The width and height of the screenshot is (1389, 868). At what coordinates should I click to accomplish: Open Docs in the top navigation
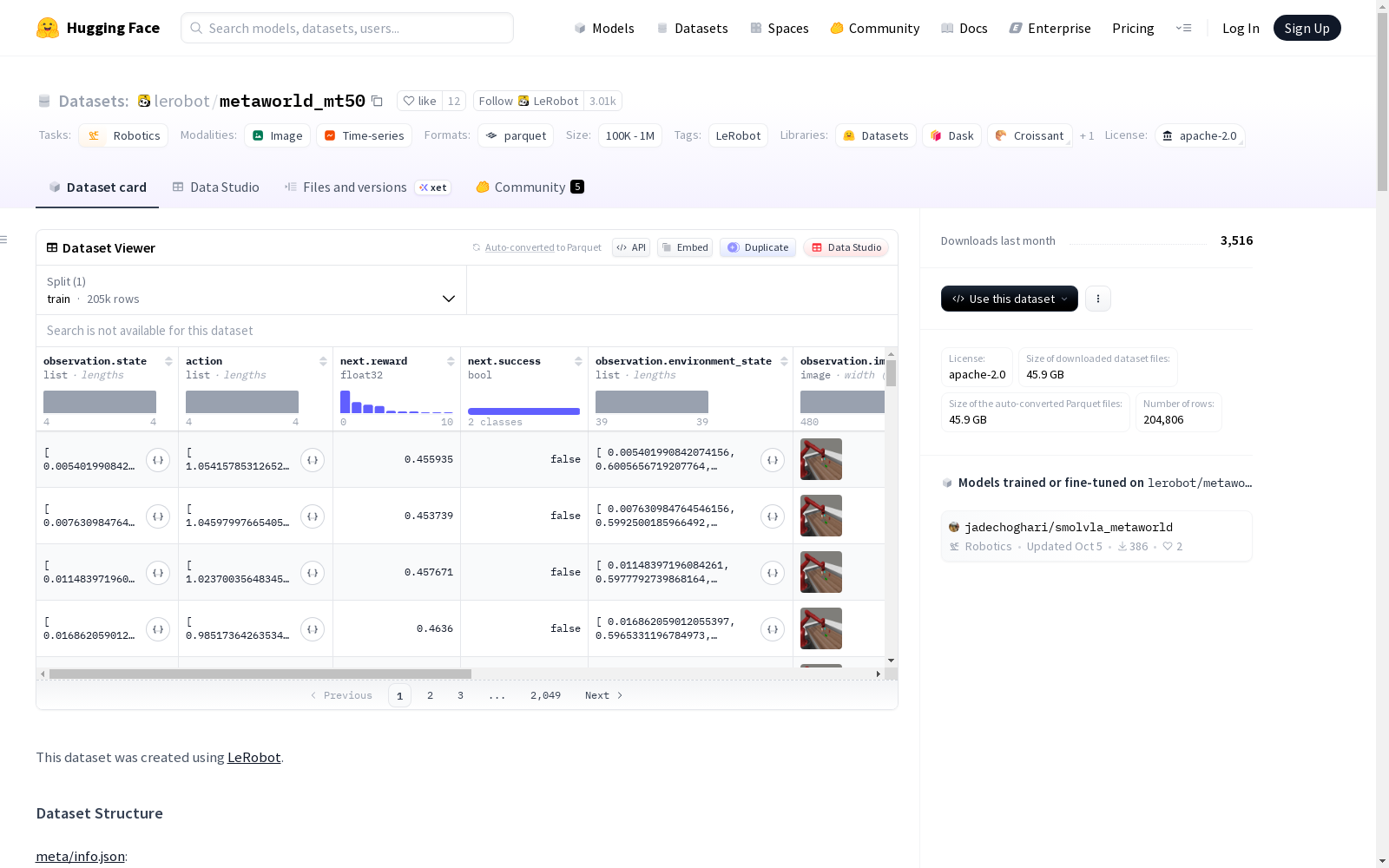964,28
